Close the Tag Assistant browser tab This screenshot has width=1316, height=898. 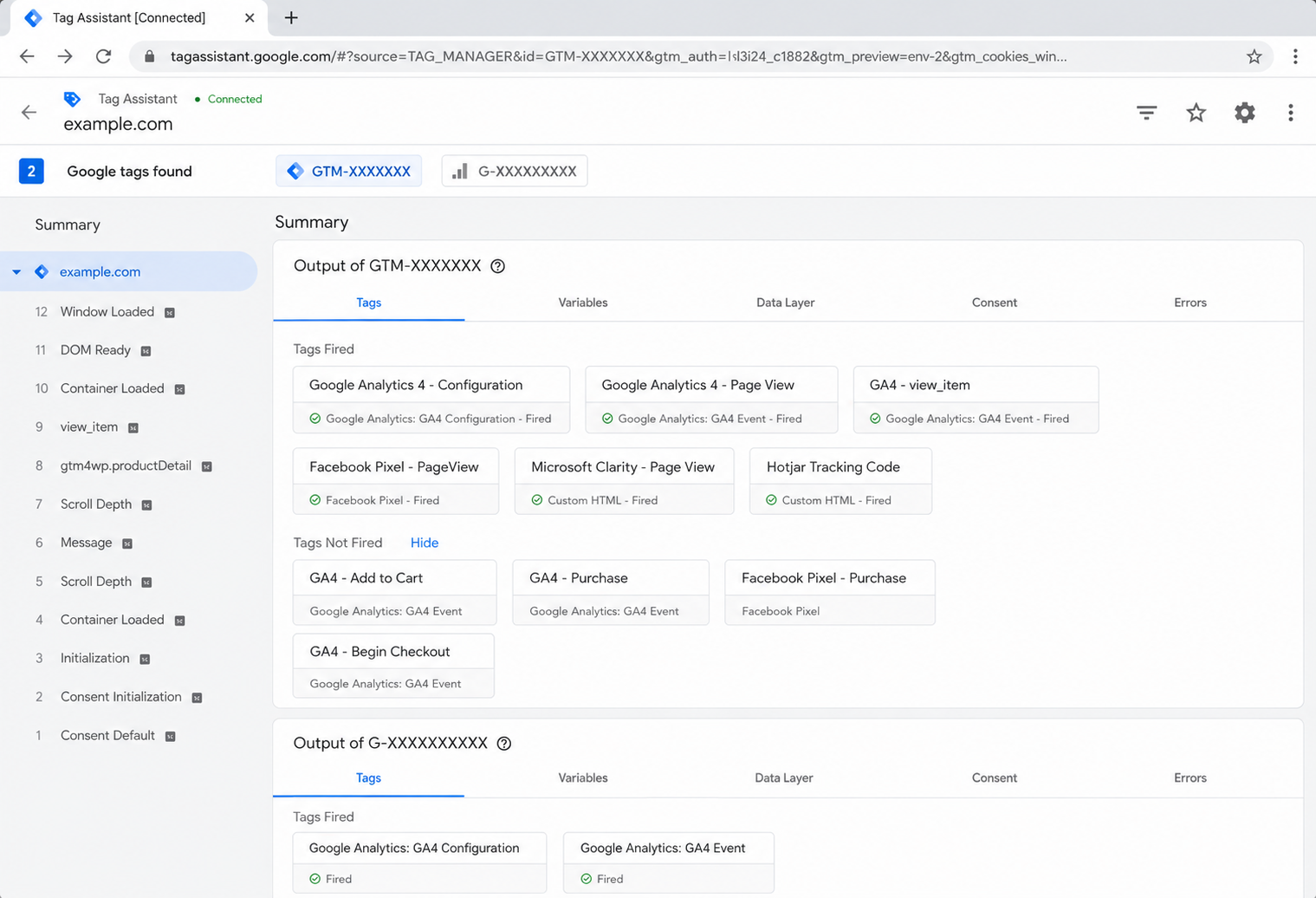250,17
